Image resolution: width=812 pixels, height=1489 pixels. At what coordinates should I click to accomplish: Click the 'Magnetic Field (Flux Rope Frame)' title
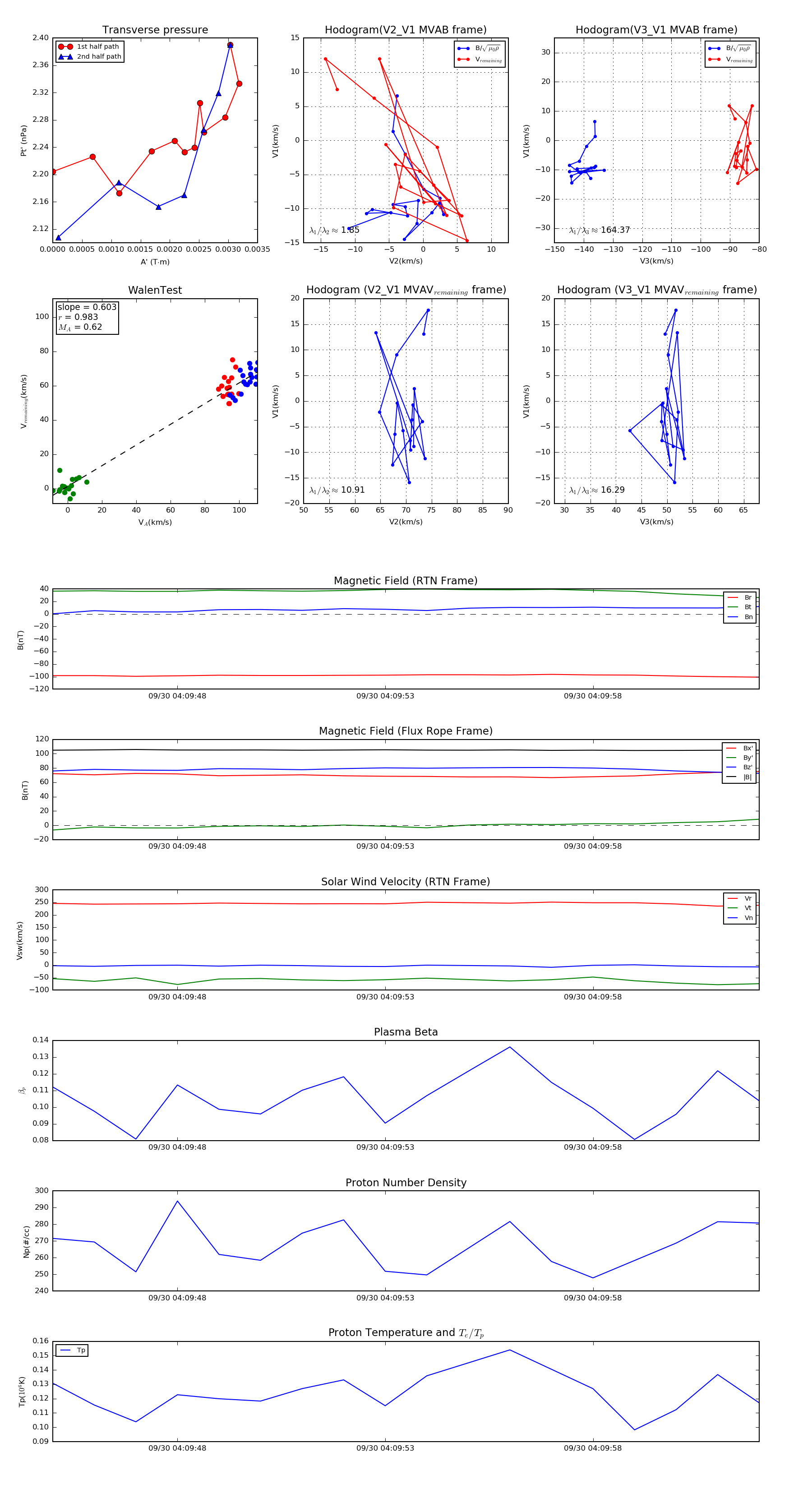406,731
